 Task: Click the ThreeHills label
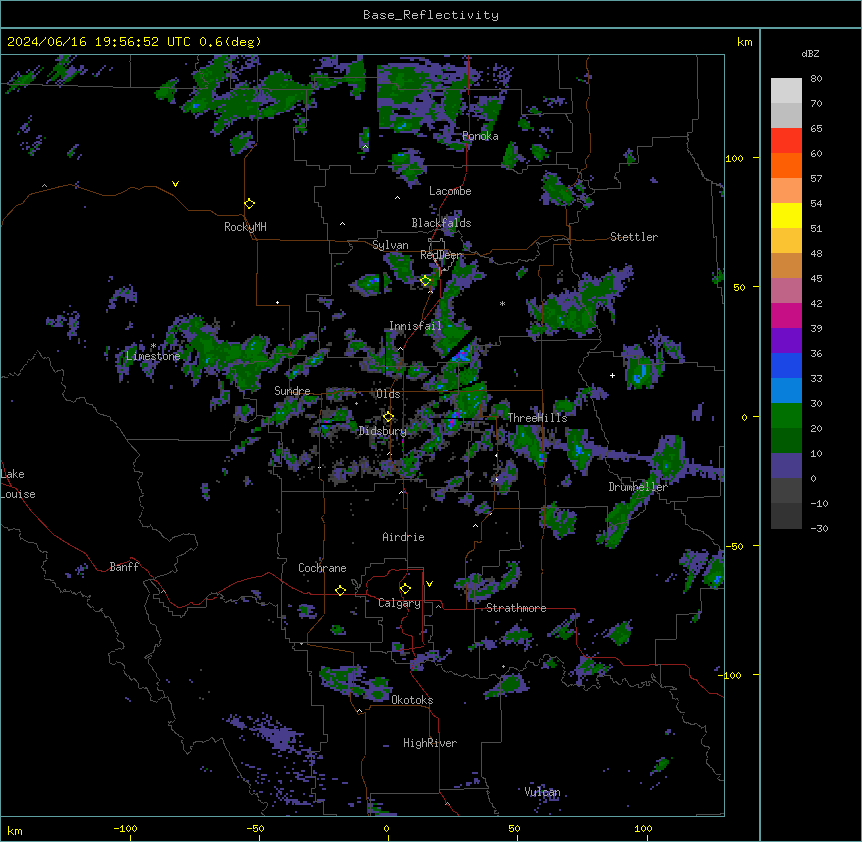pyautogui.click(x=537, y=418)
